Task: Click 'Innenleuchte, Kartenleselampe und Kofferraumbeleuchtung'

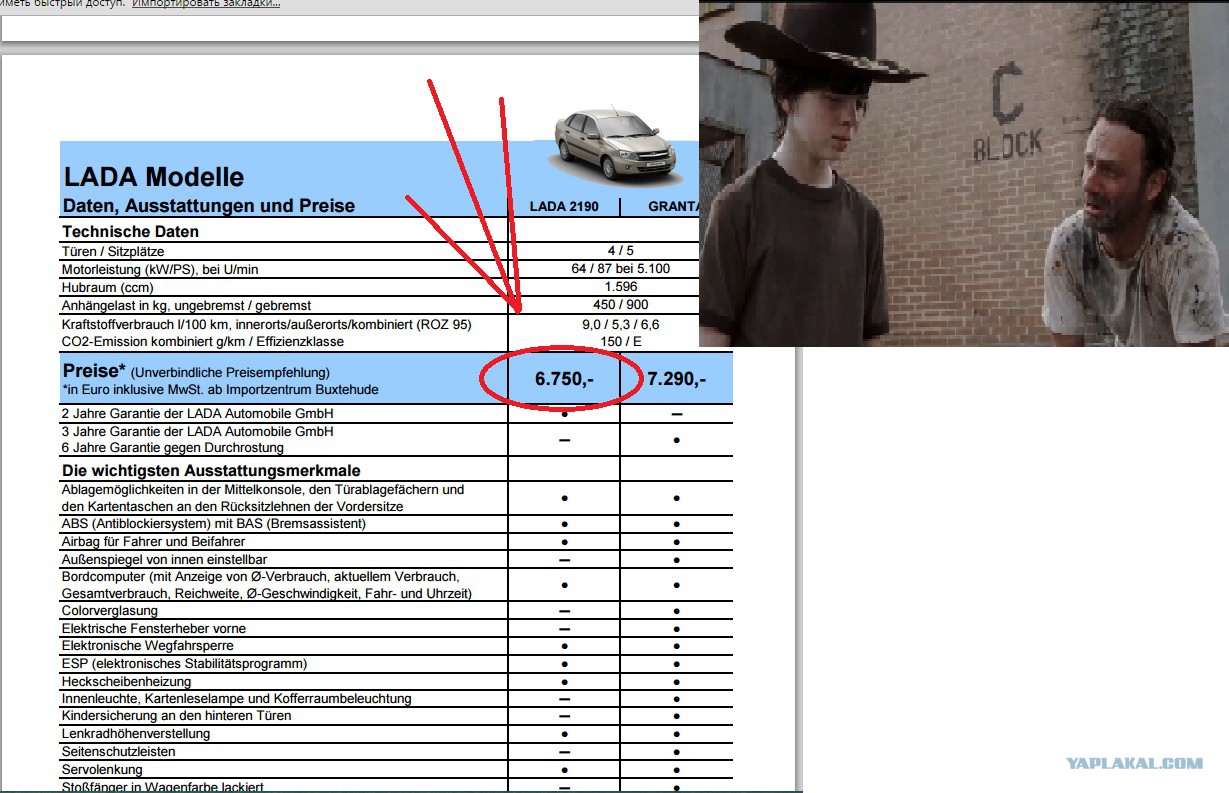Action: pos(236,699)
